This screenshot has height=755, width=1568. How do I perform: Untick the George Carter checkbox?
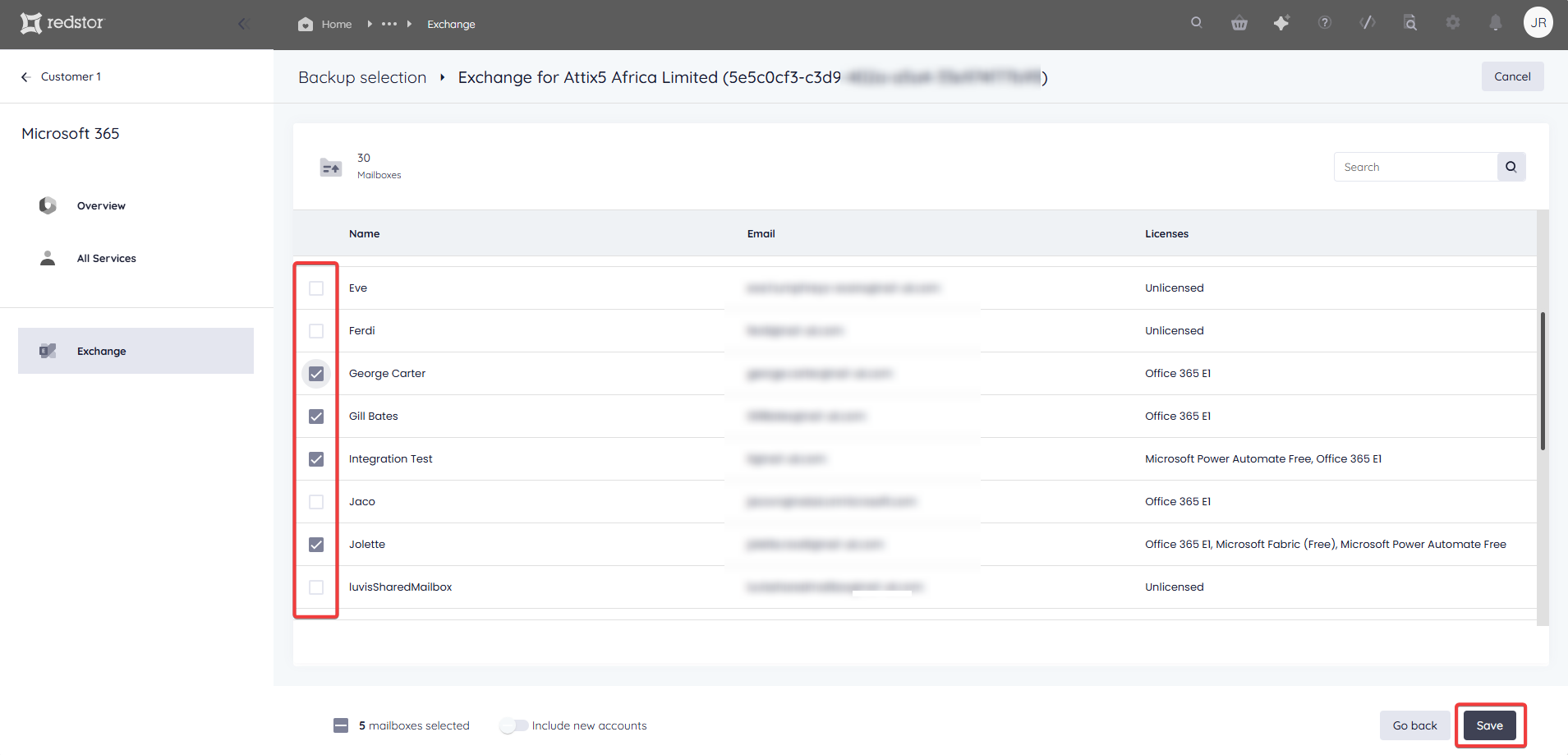click(x=316, y=374)
